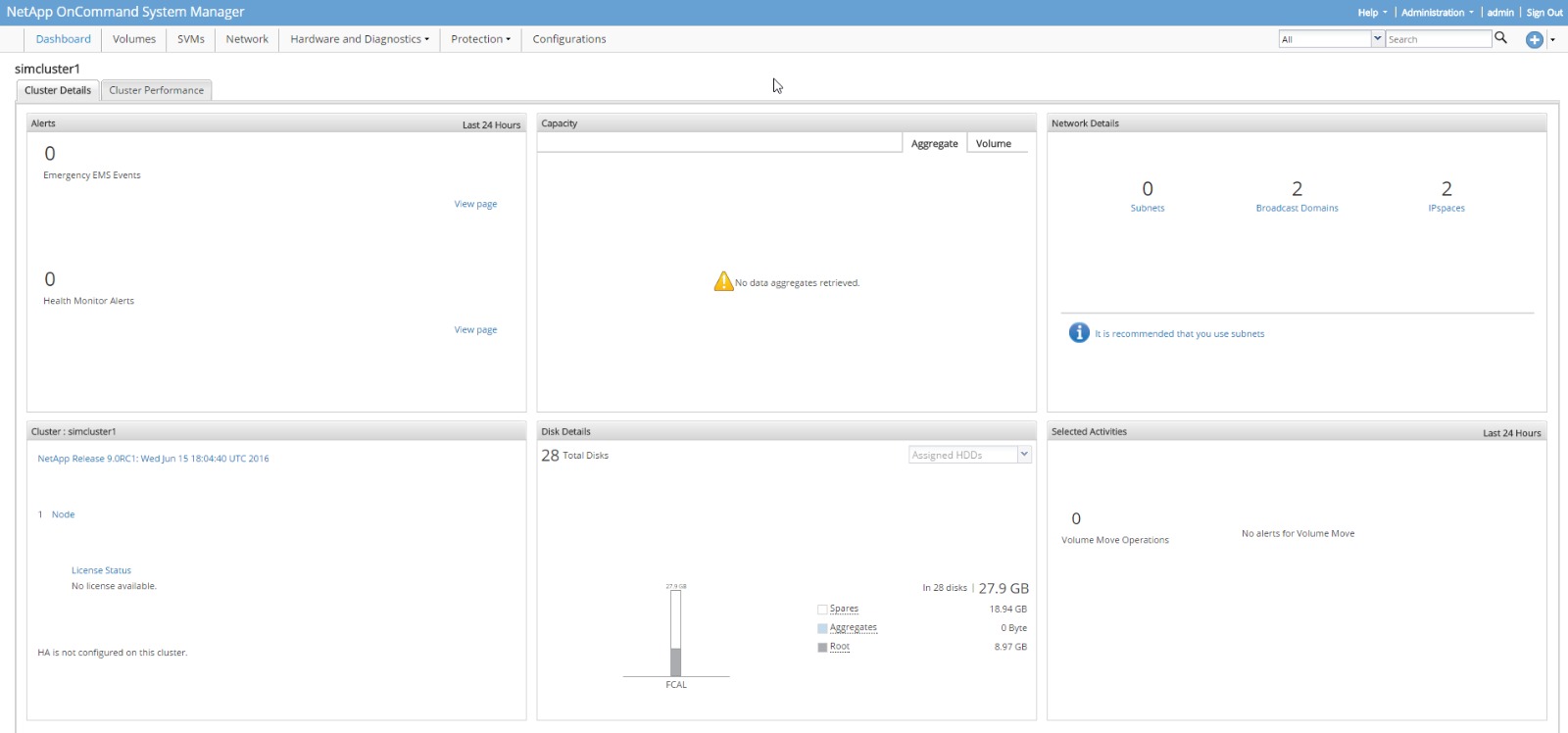Open the Protection menu
The height and width of the screenshot is (733, 1568).
[x=480, y=39]
